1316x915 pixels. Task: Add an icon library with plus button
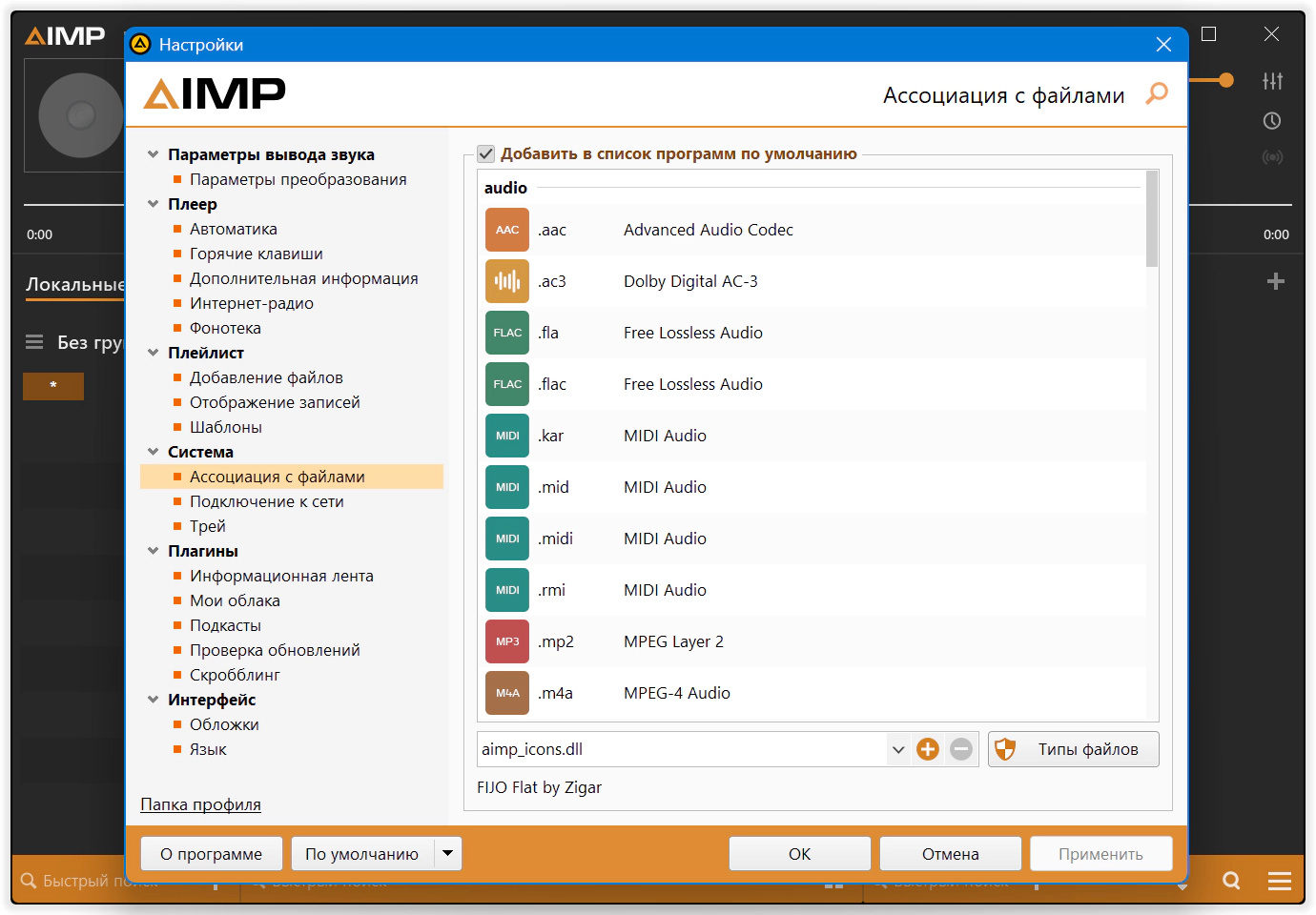point(928,749)
